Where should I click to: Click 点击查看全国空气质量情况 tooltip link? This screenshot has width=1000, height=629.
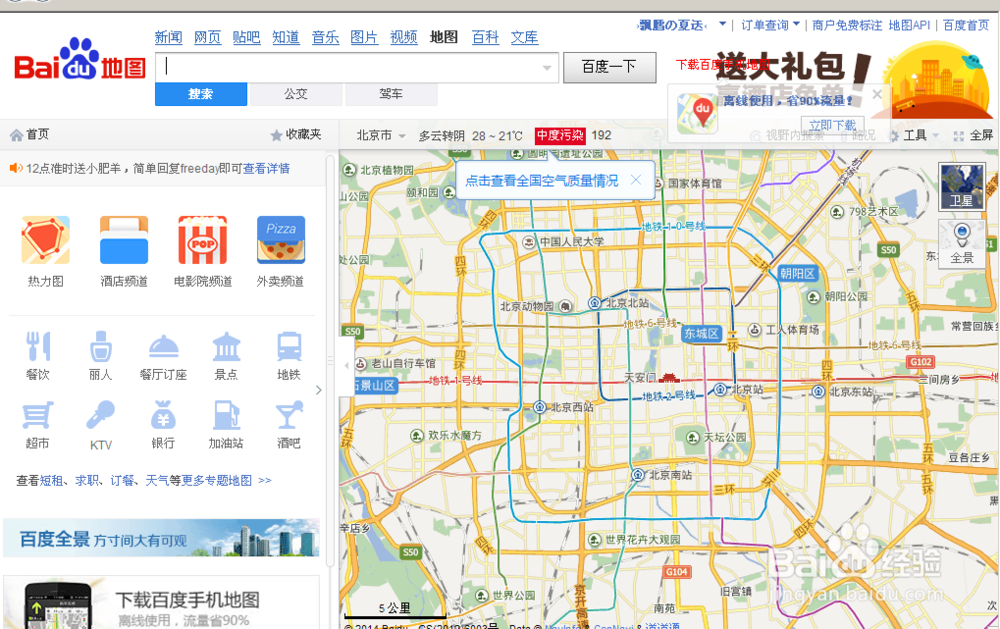click(x=541, y=181)
